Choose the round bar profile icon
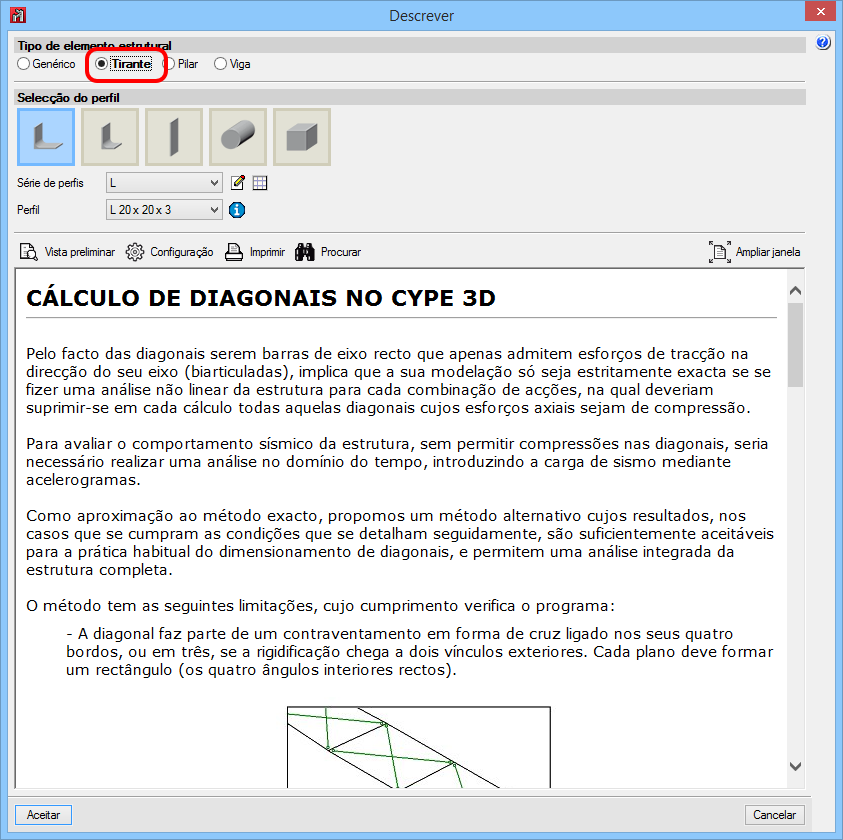Image resolution: width=843 pixels, height=840 pixels. (x=238, y=137)
